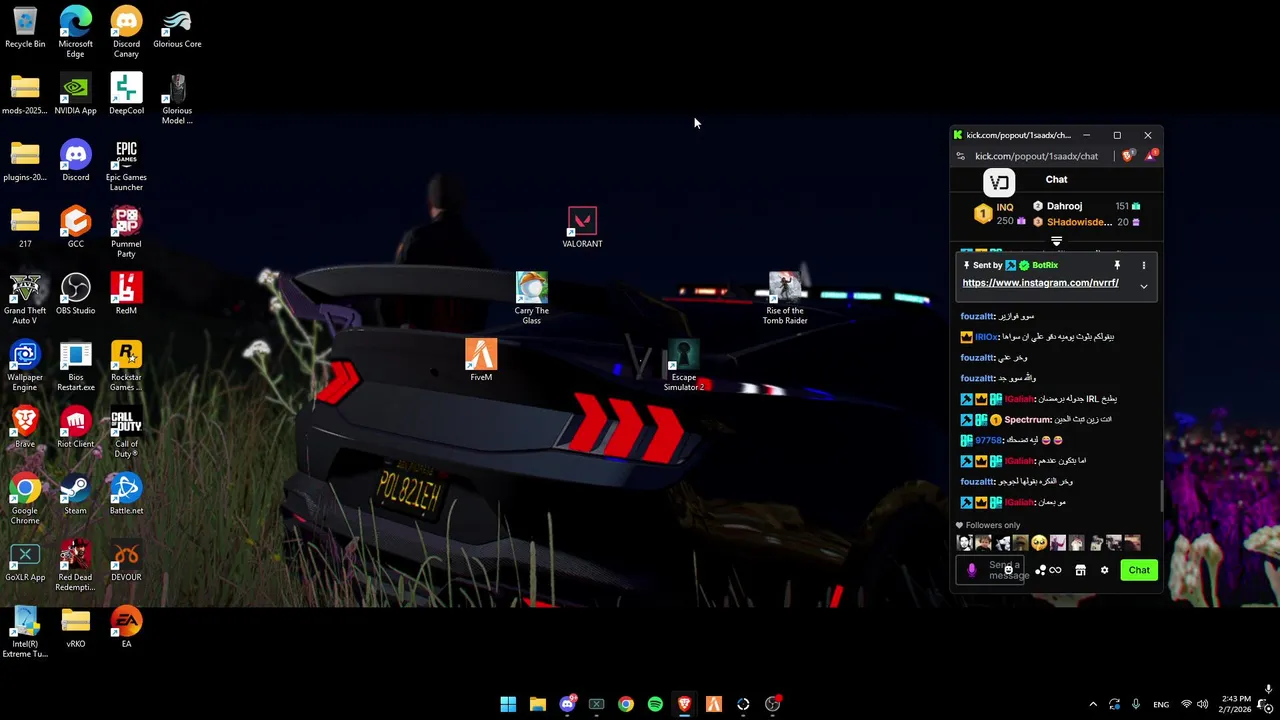Open Glorious Core desktop shortcut

(177, 27)
